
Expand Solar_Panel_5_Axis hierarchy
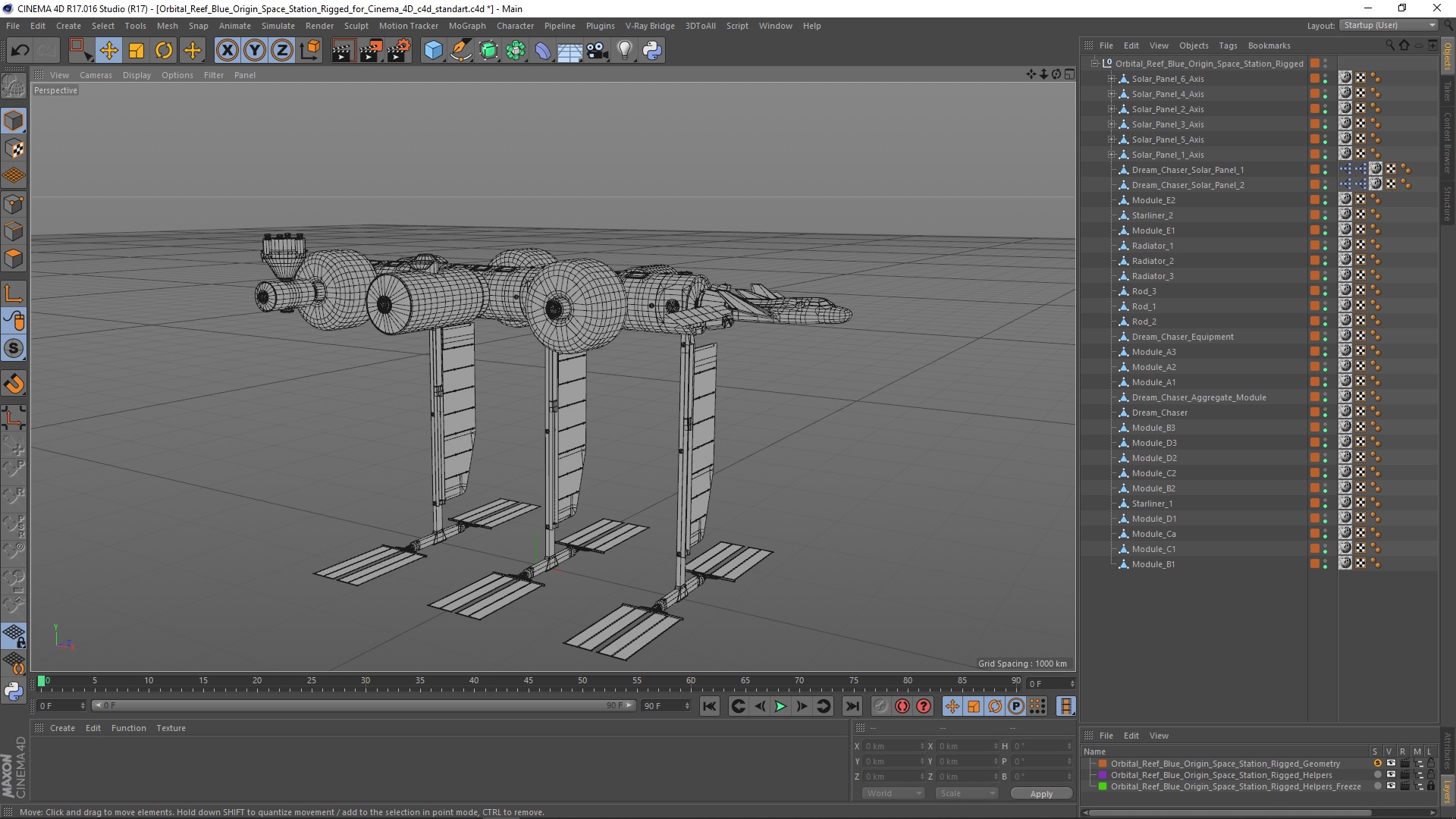point(1112,140)
